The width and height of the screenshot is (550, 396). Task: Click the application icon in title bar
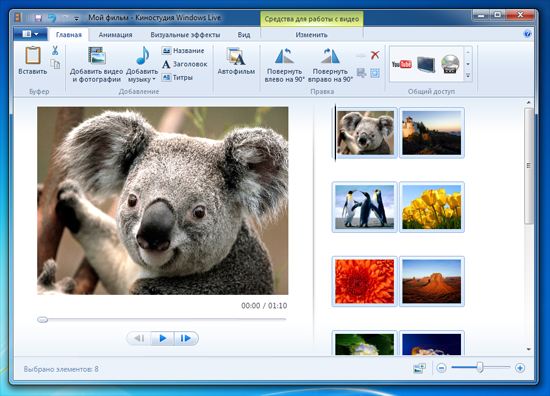[x=19, y=18]
